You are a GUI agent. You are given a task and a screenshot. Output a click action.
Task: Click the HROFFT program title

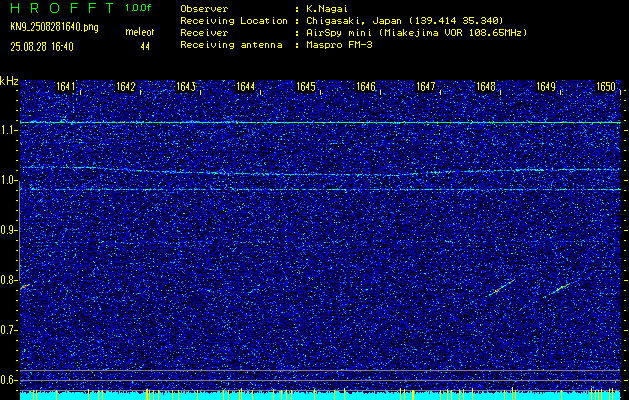tap(61, 8)
